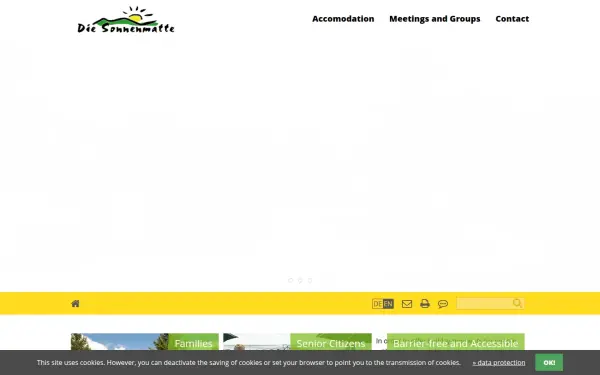Open the Senior Citizens tile
Image resolution: width=600 pixels, height=375 pixels.
point(297,342)
